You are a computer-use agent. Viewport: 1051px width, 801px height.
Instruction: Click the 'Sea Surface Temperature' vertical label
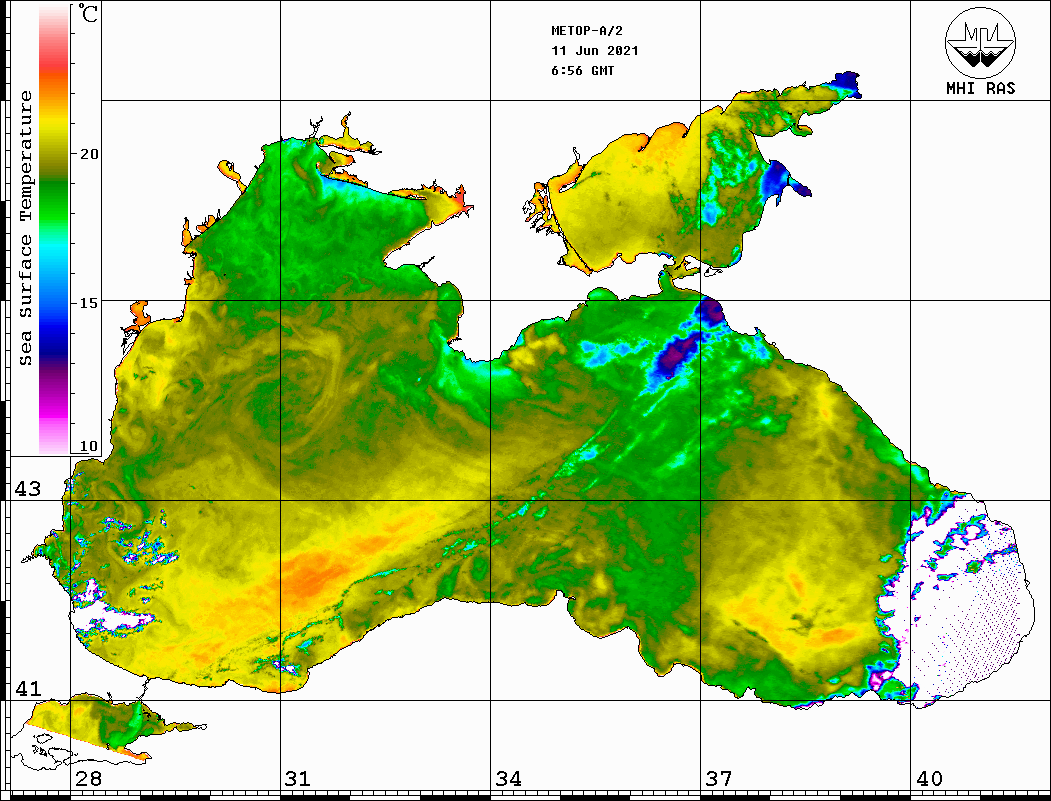[26, 229]
